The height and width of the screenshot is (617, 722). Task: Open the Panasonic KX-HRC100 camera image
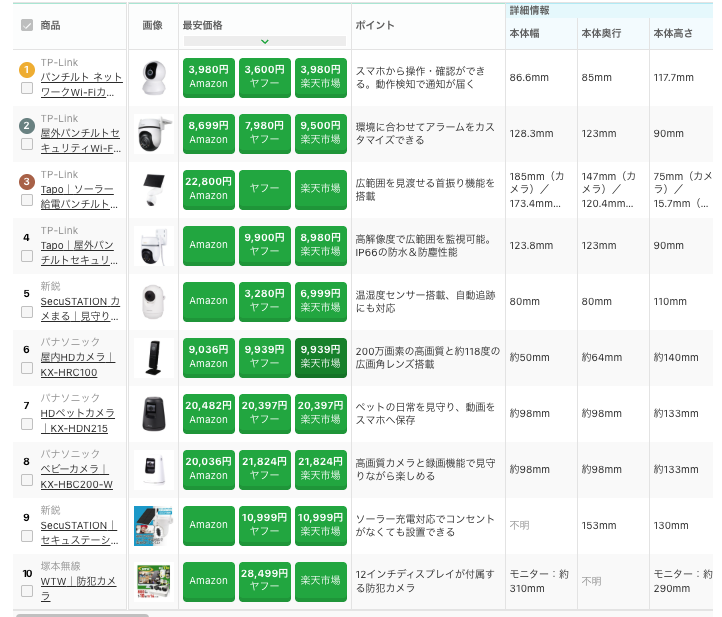154,357
